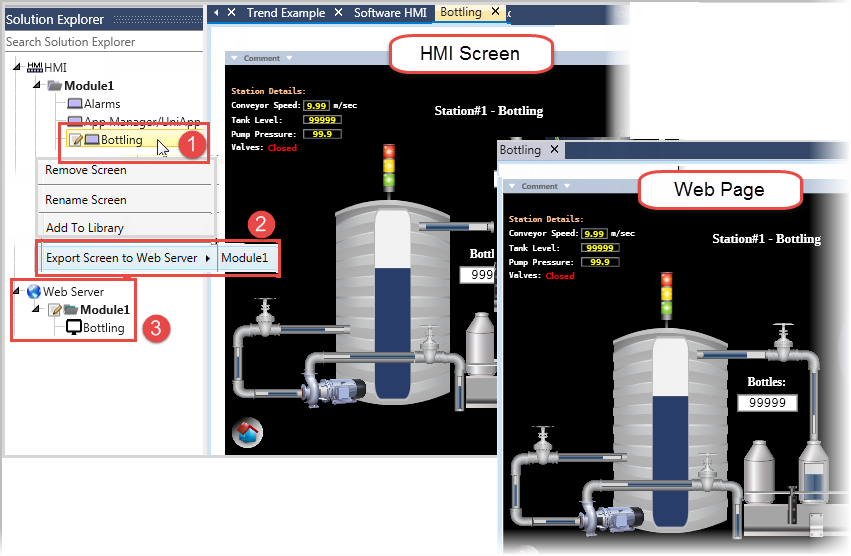The image size is (851, 556).
Task: Select Export Screen to Web Server
Action: [x=122, y=258]
